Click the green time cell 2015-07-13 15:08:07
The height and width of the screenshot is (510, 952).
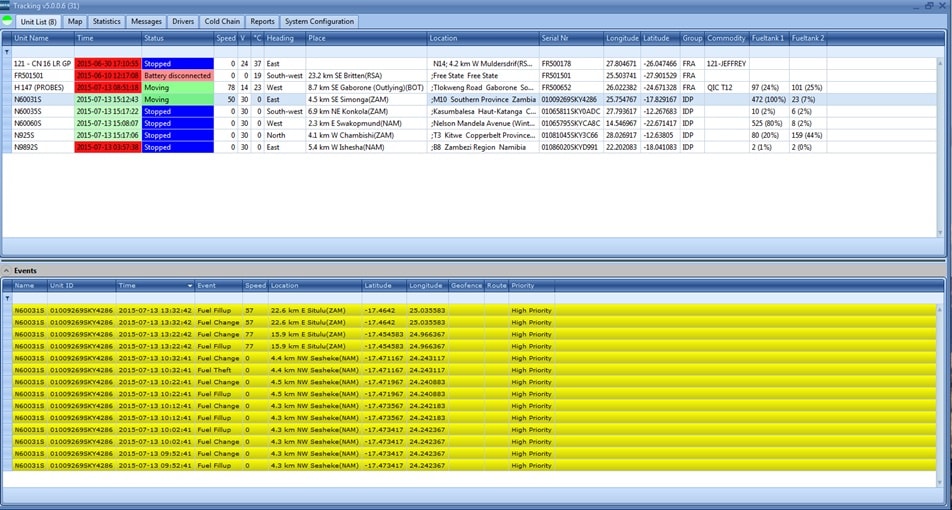coord(107,123)
